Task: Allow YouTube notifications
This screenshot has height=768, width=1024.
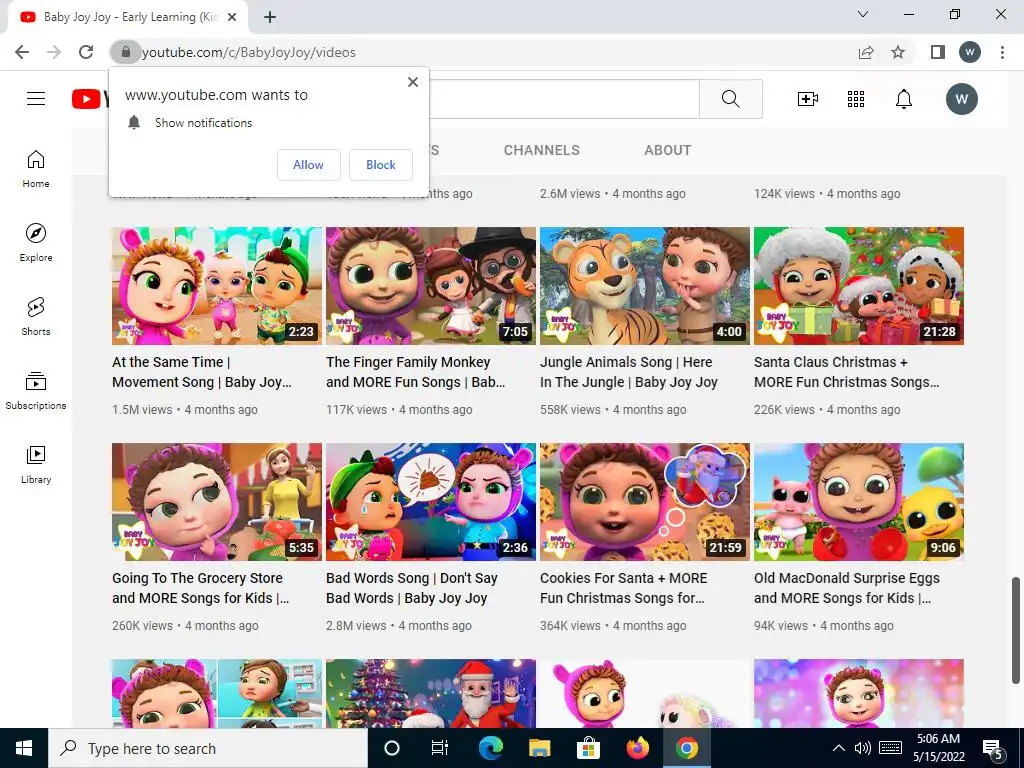Action: tap(308, 165)
